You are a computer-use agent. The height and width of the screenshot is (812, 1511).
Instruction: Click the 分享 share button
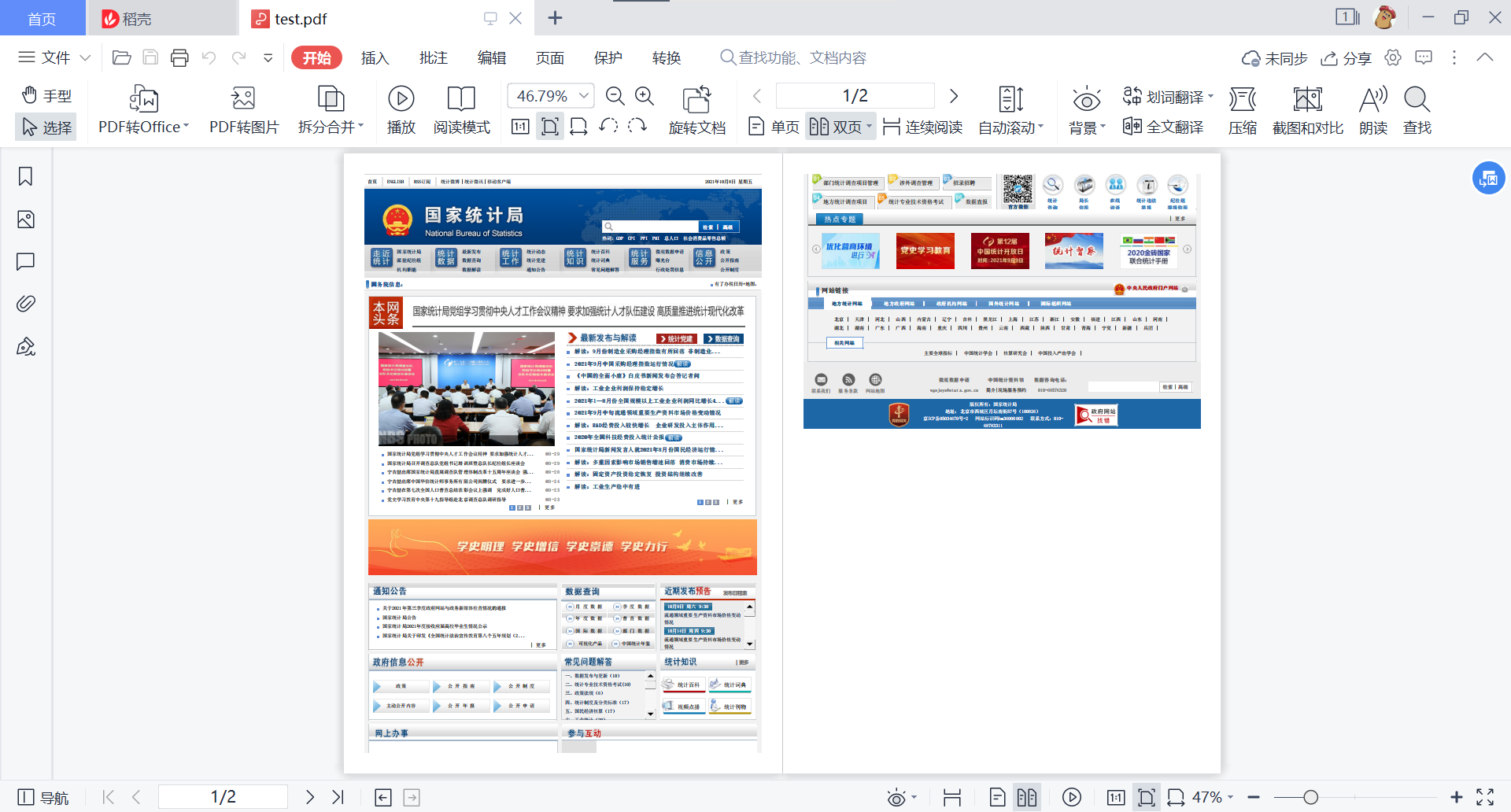click(x=1347, y=58)
